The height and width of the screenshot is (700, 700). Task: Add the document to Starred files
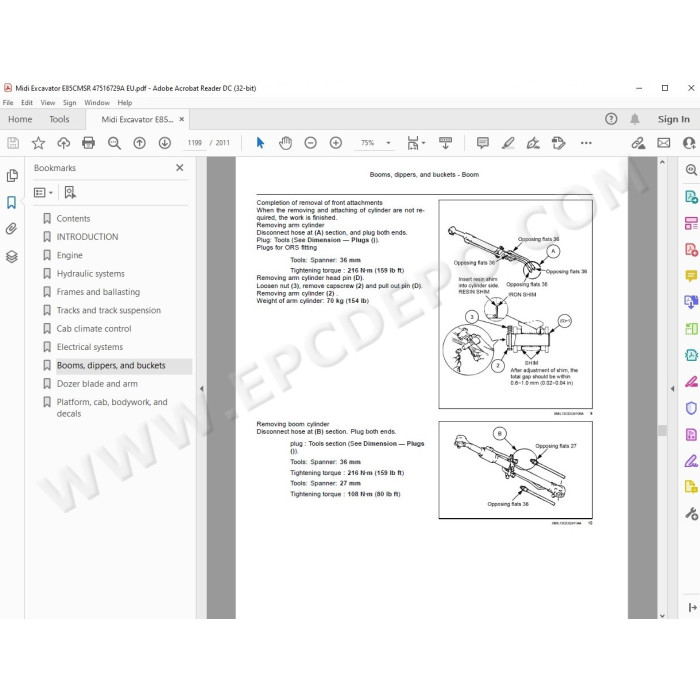[x=38, y=143]
